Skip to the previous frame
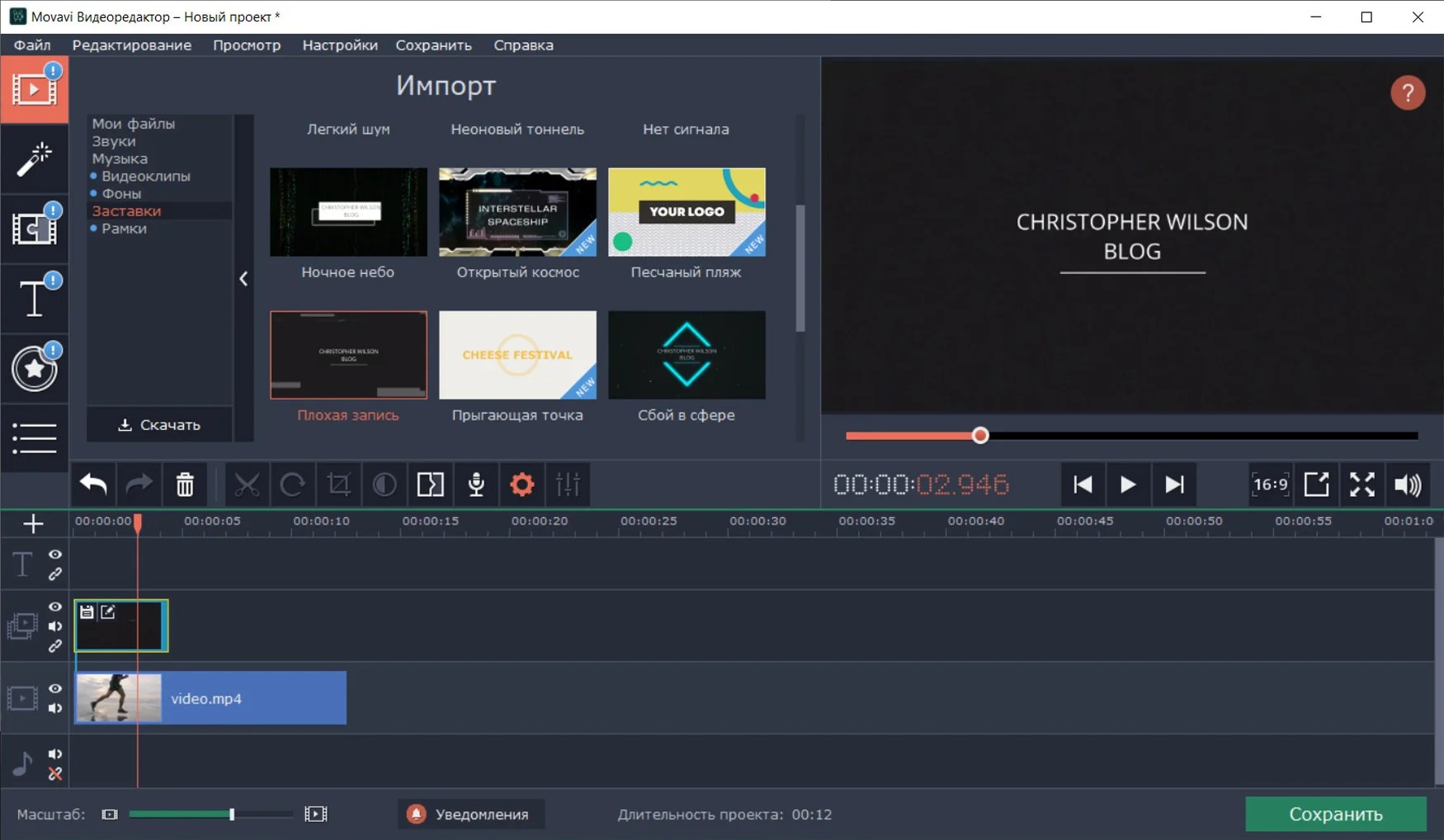Image resolution: width=1444 pixels, height=840 pixels. pyautogui.click(x=1083, y=484)
